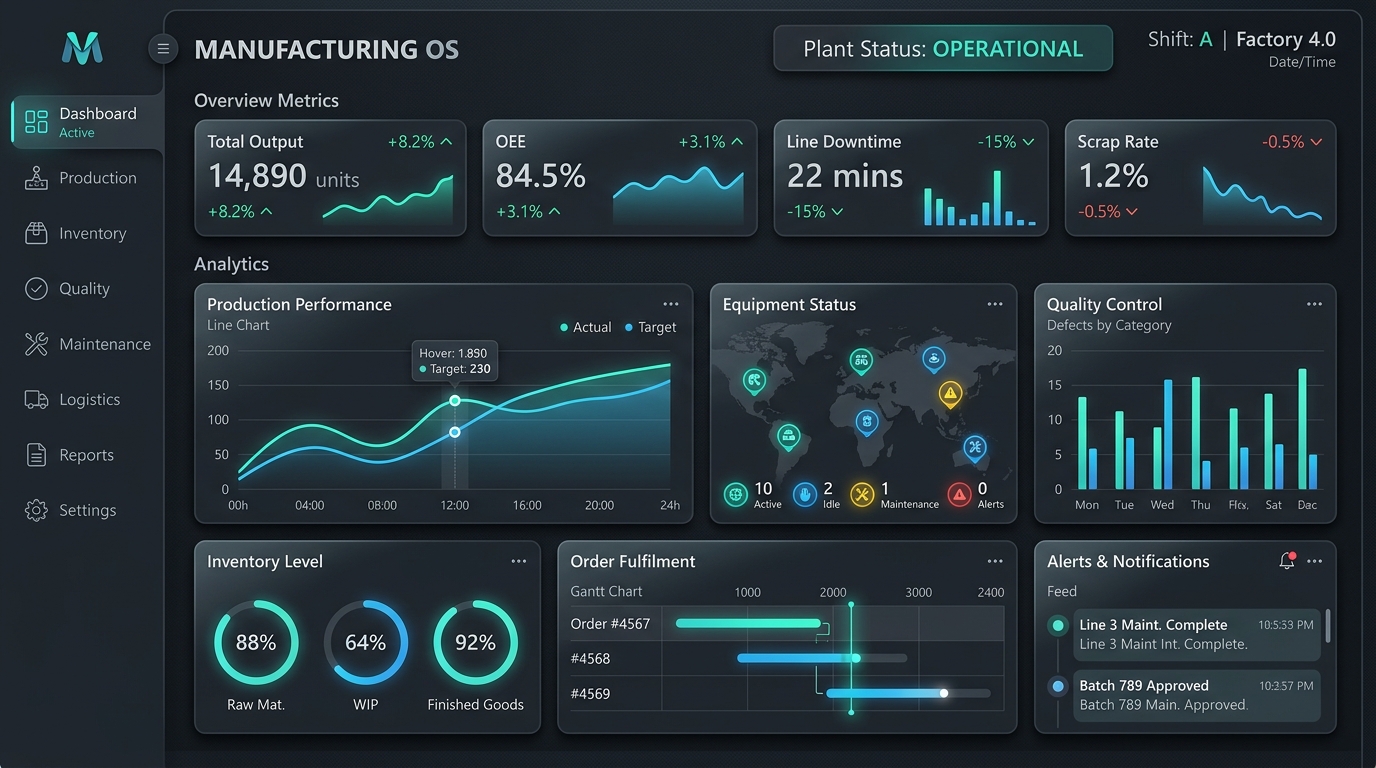Toggle the sidebar hamburger menu button
Screen dimensions: 1376x768
[x=163, y=48]
